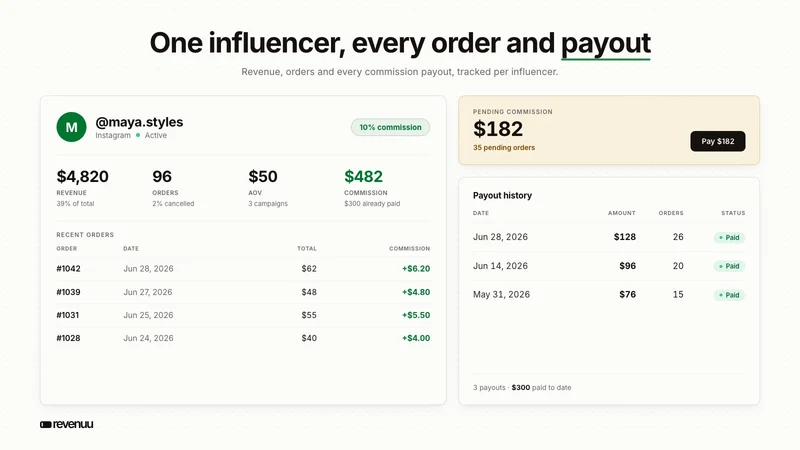Click the $48 order total
The height and width of the screenshot is (450, 800).
click(309, 292)
